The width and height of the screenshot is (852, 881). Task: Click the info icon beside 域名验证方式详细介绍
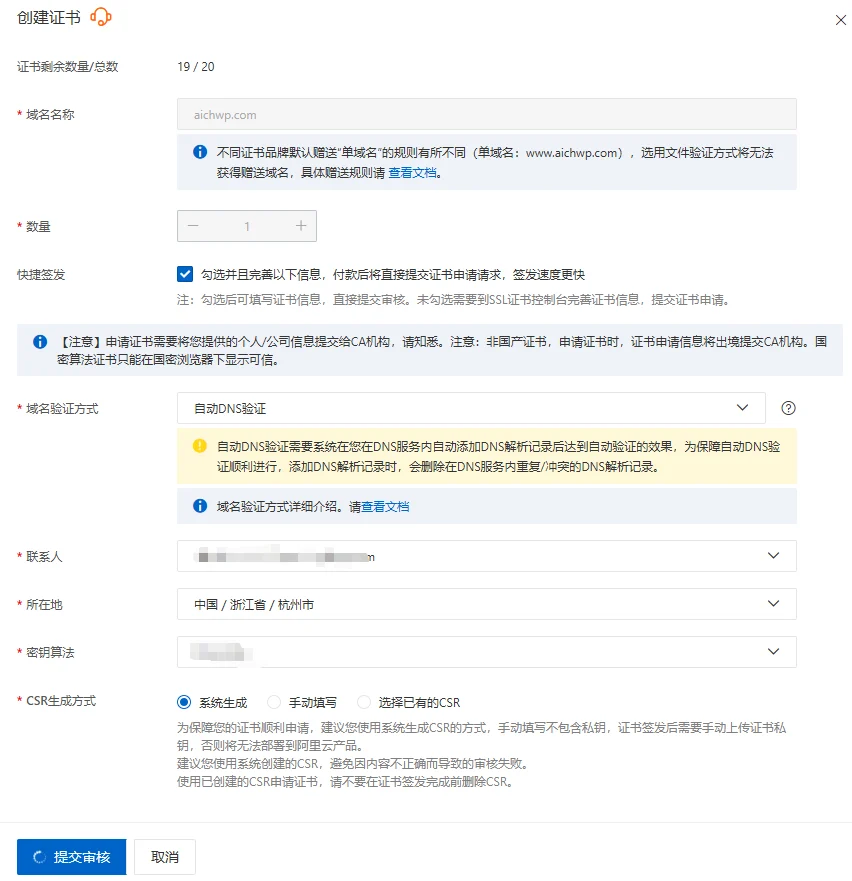coord(198,506)
